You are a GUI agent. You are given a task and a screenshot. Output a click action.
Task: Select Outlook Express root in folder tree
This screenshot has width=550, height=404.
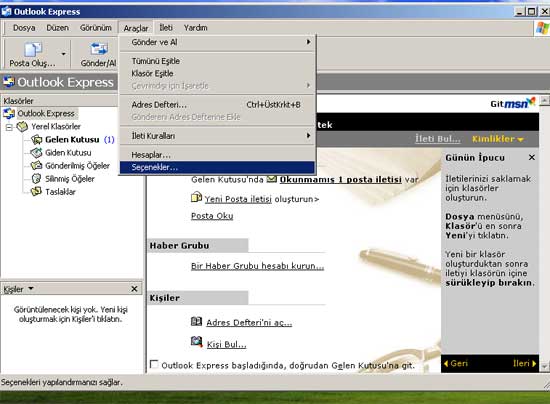pos(46,114)
